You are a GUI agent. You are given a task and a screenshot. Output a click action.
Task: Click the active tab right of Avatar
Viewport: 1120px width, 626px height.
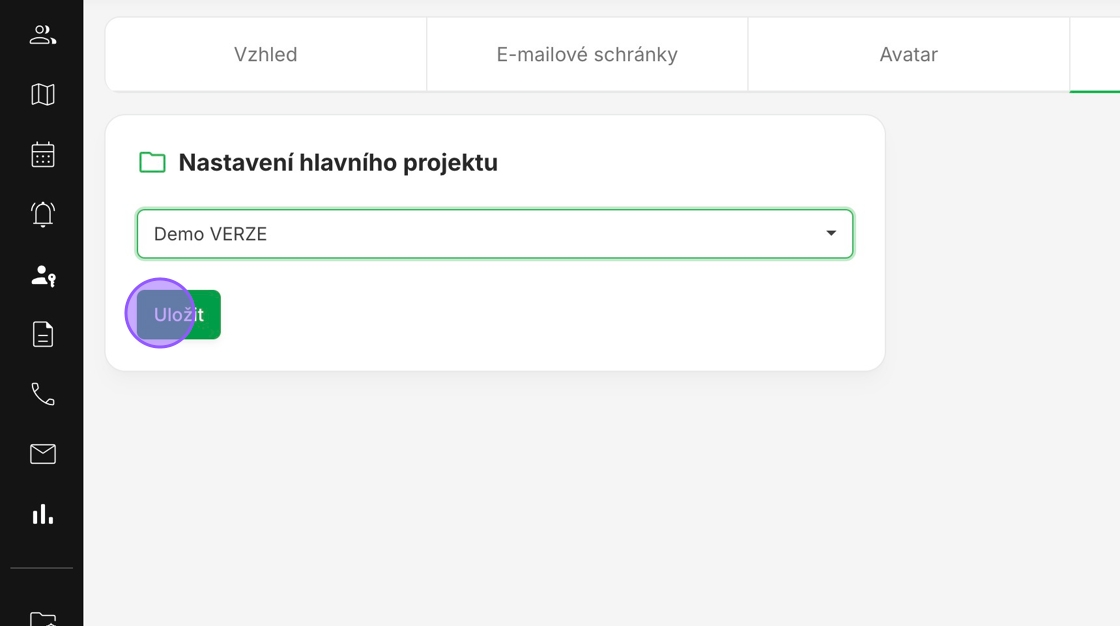point(1096,55)
